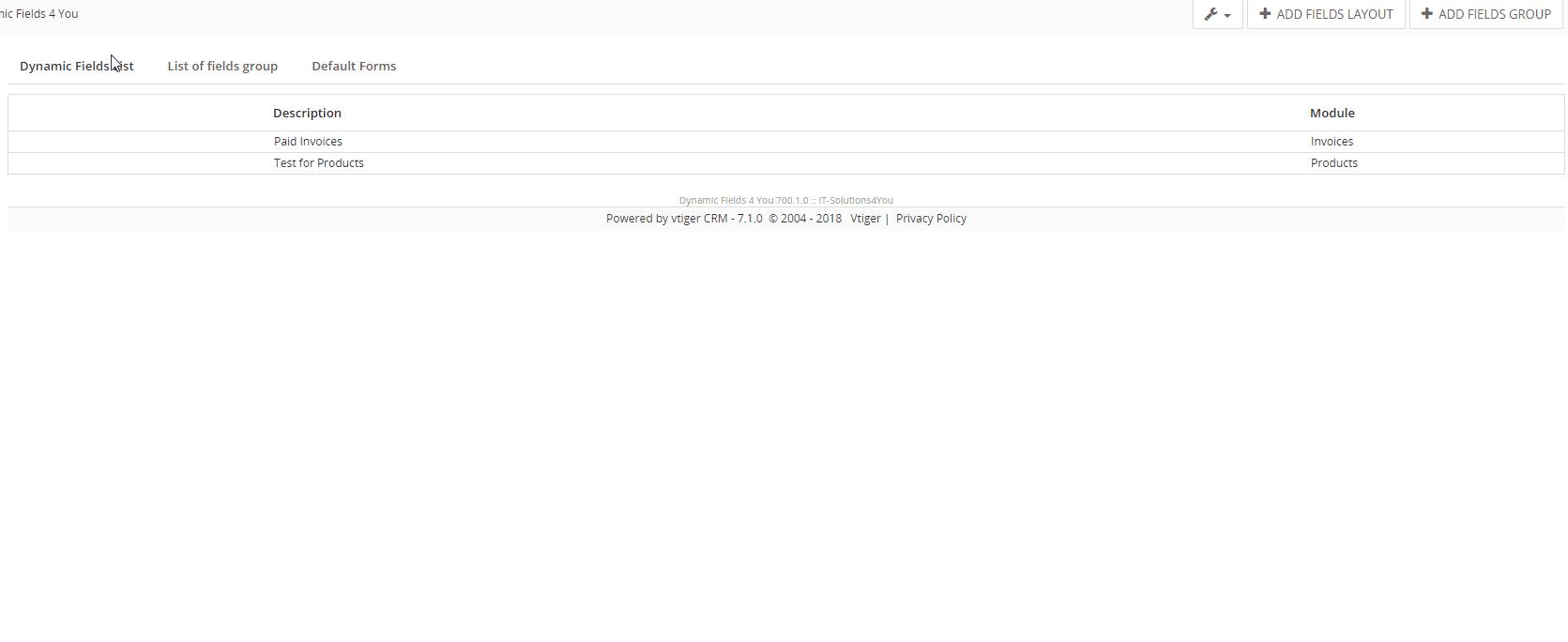Click the plus icon for Add Fields Layout
This screenshot has height=642, width=1568.
(x=1265, y=14)
